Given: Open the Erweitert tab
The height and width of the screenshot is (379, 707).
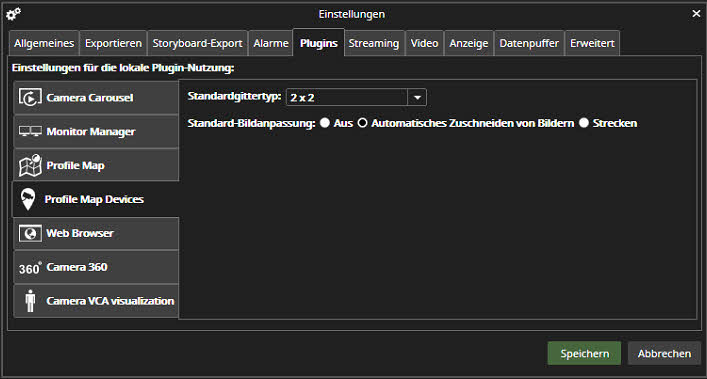Looking at the screenshot, I should coord(592,43).
